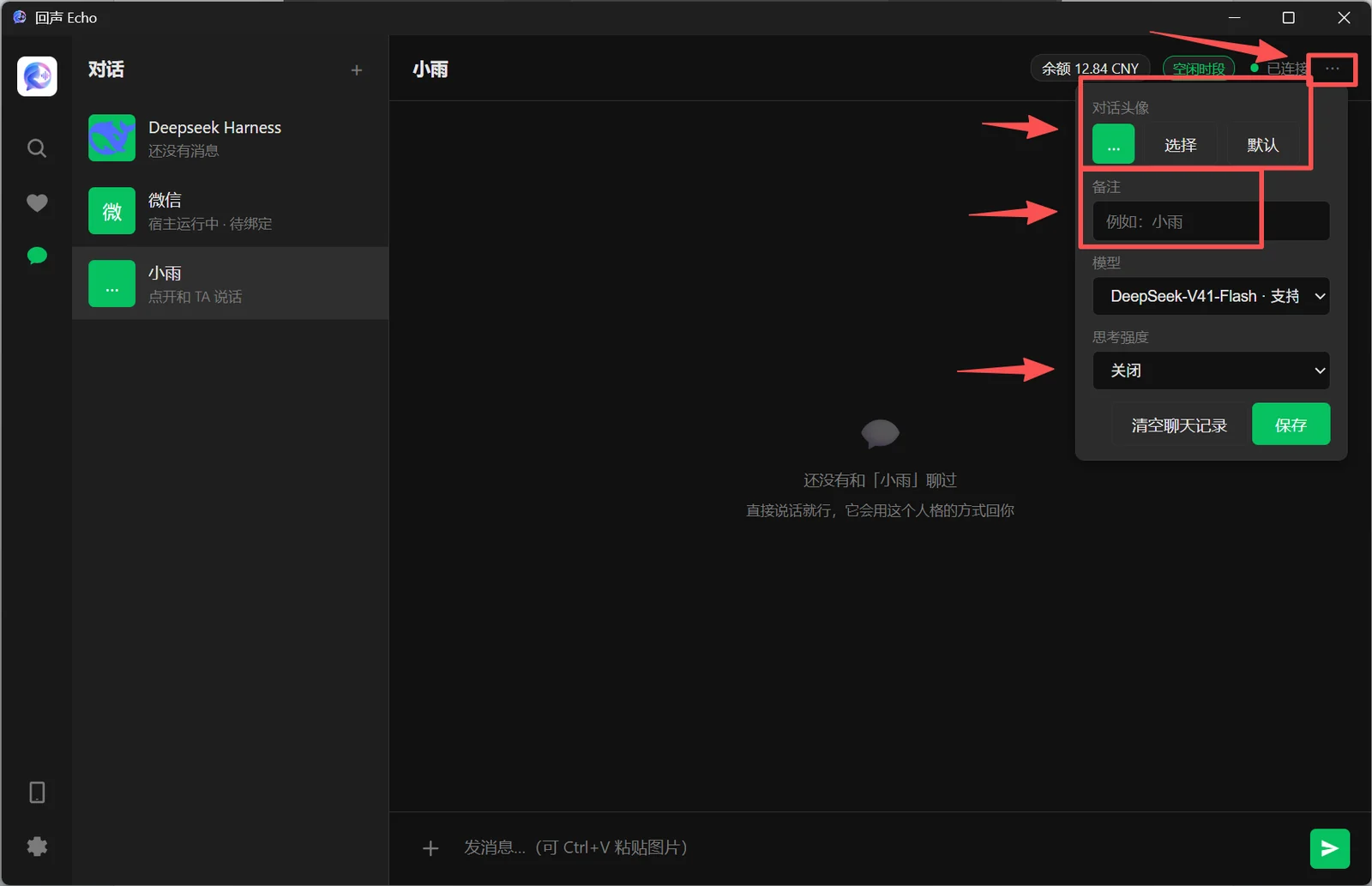Open the DeepSeek-V41-Flash model dropdown
Screen dimensions: 1372x886
click(x=1211, y=296)
